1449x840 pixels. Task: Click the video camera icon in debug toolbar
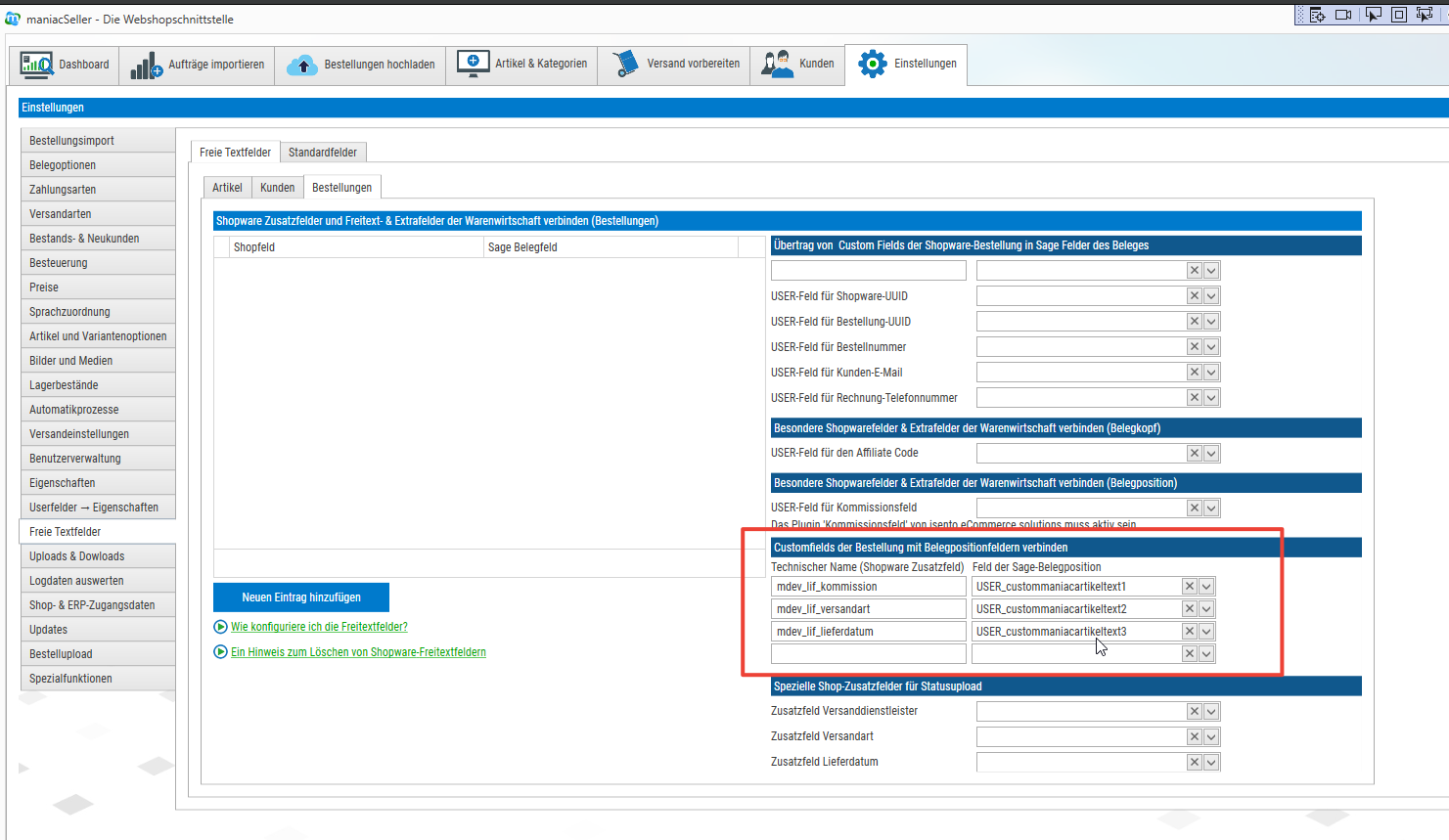tap(1343, 15)
